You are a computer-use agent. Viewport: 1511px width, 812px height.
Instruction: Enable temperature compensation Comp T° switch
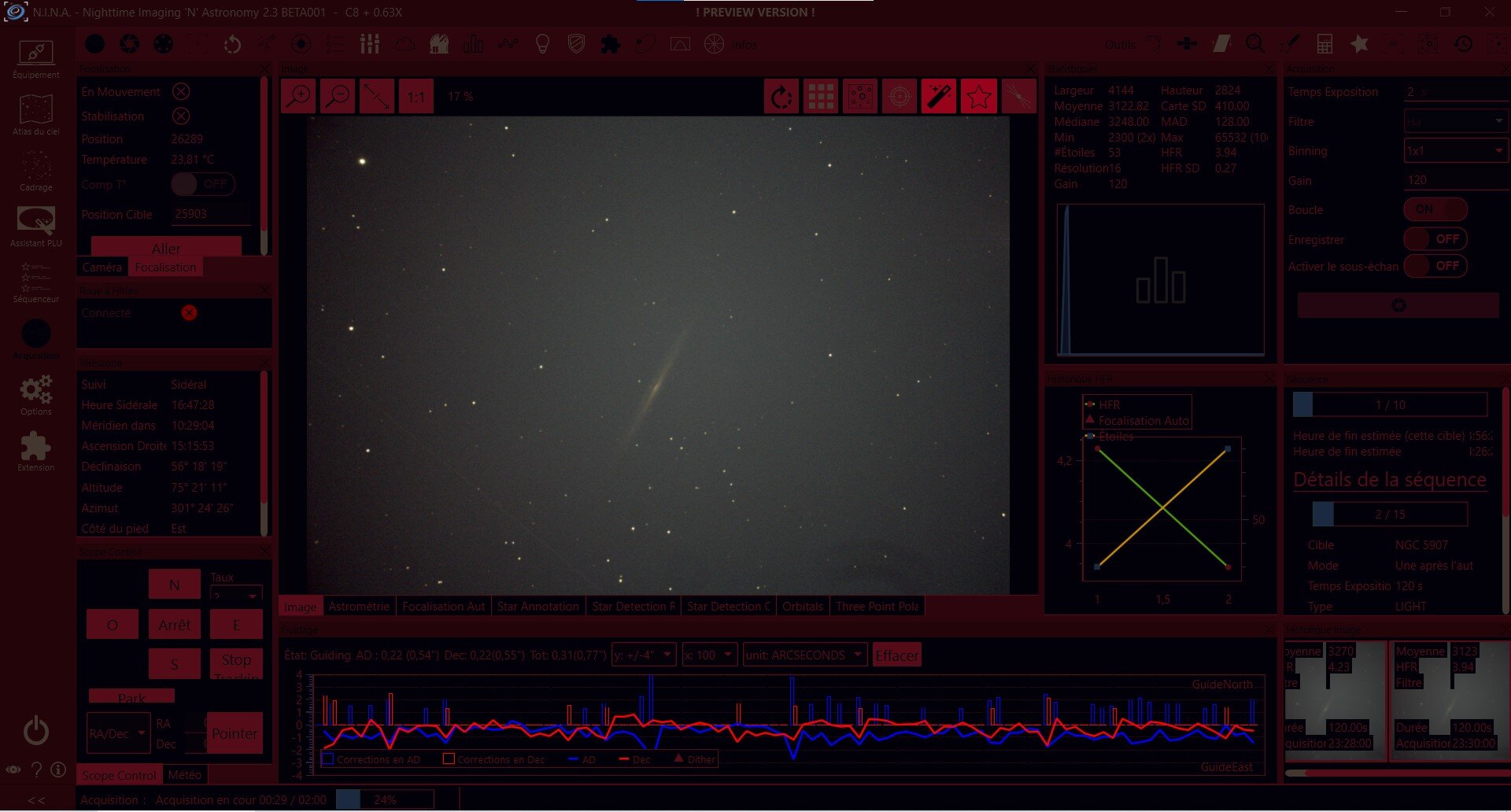[203, 184]
